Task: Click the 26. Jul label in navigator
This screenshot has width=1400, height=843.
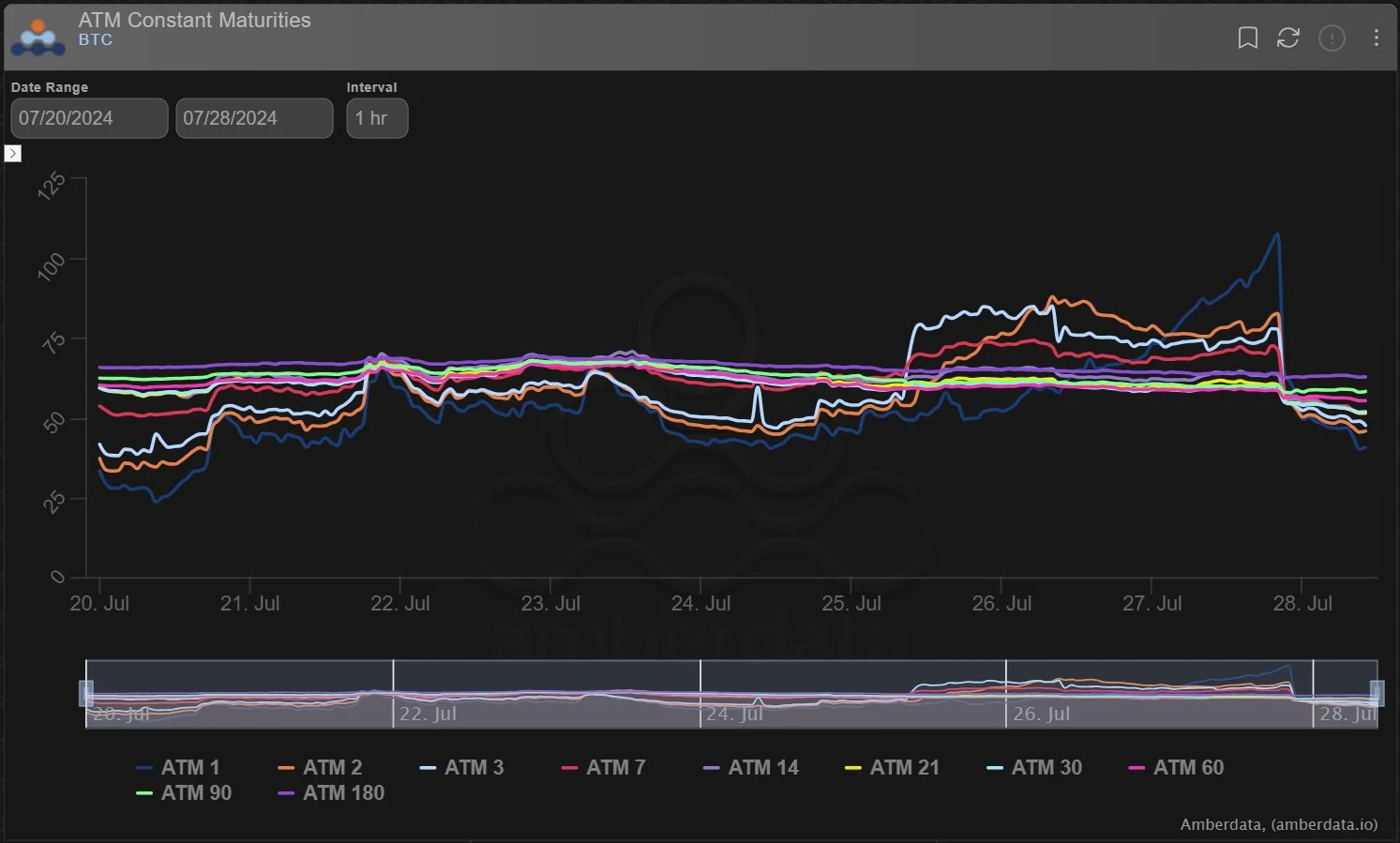Action: [x=1041, y=714]
